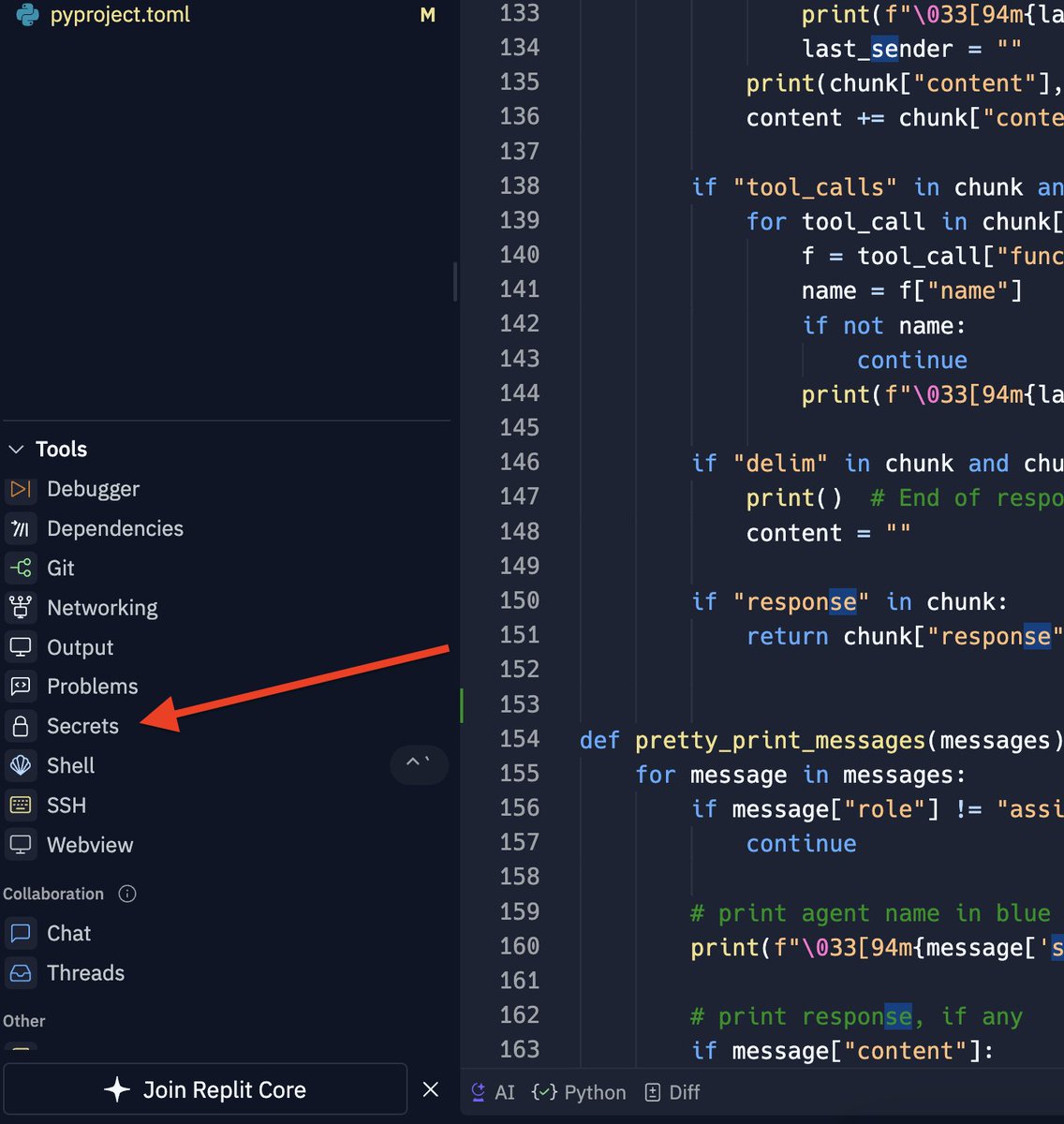Image resolution: width=1064 pixels, height=1124 pixels.
Task: Click the Diff file icon
Action: click(652, 1092)
